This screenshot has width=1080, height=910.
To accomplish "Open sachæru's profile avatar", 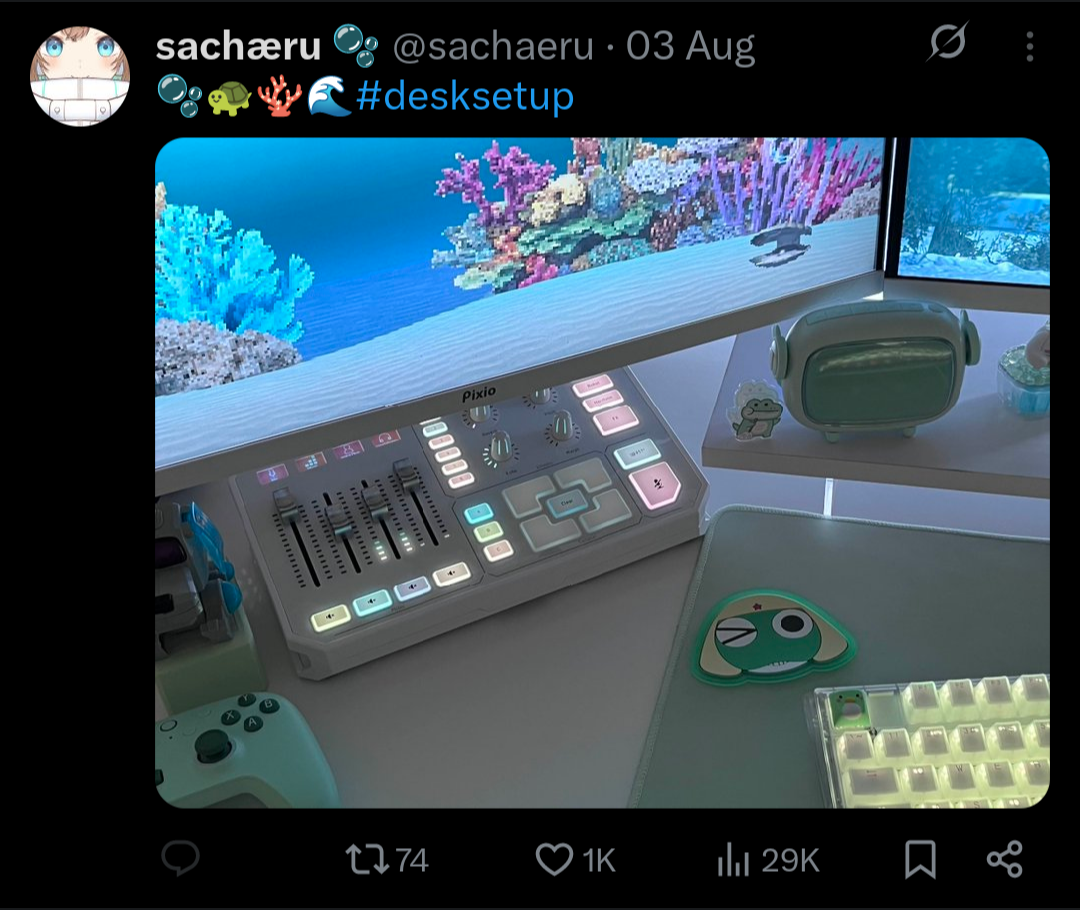I will 80,76.
